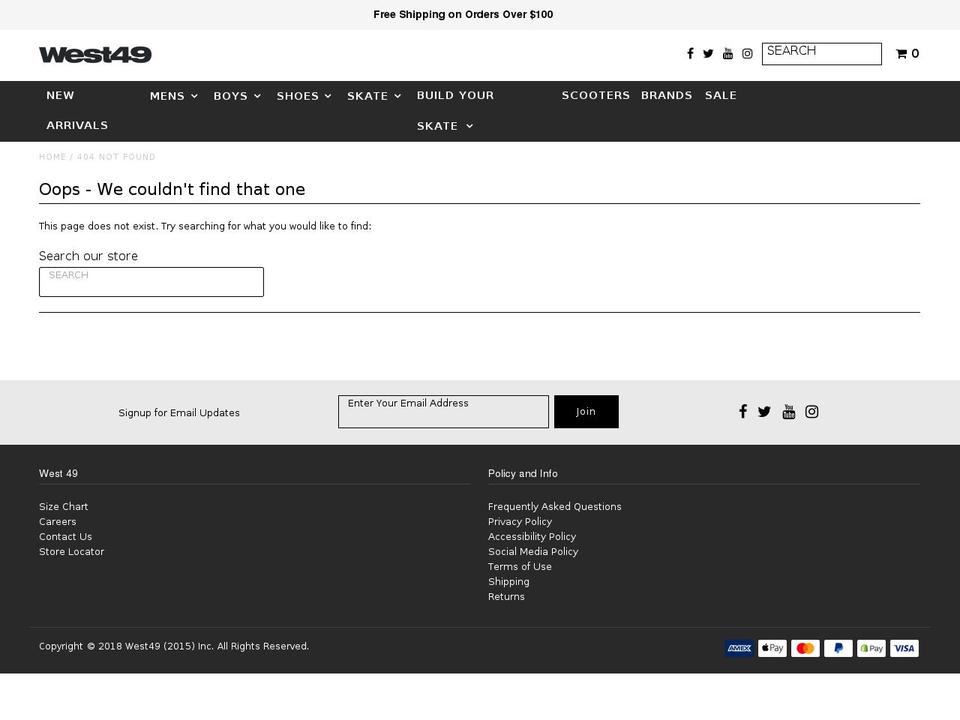Screen dimensions: 960x720
Task: Click the Visa payment icon
Action: (x=904, y=648)
